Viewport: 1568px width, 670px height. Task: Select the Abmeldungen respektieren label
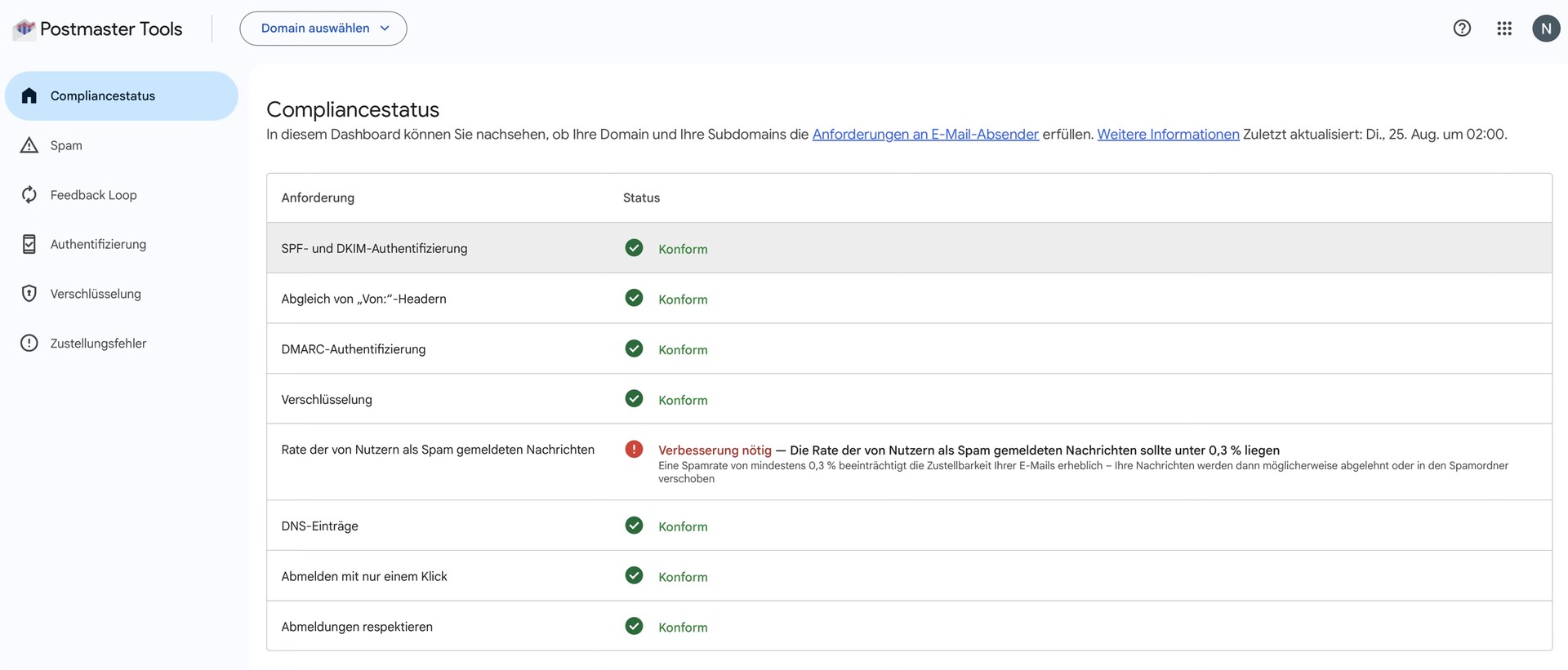[357, 627]
